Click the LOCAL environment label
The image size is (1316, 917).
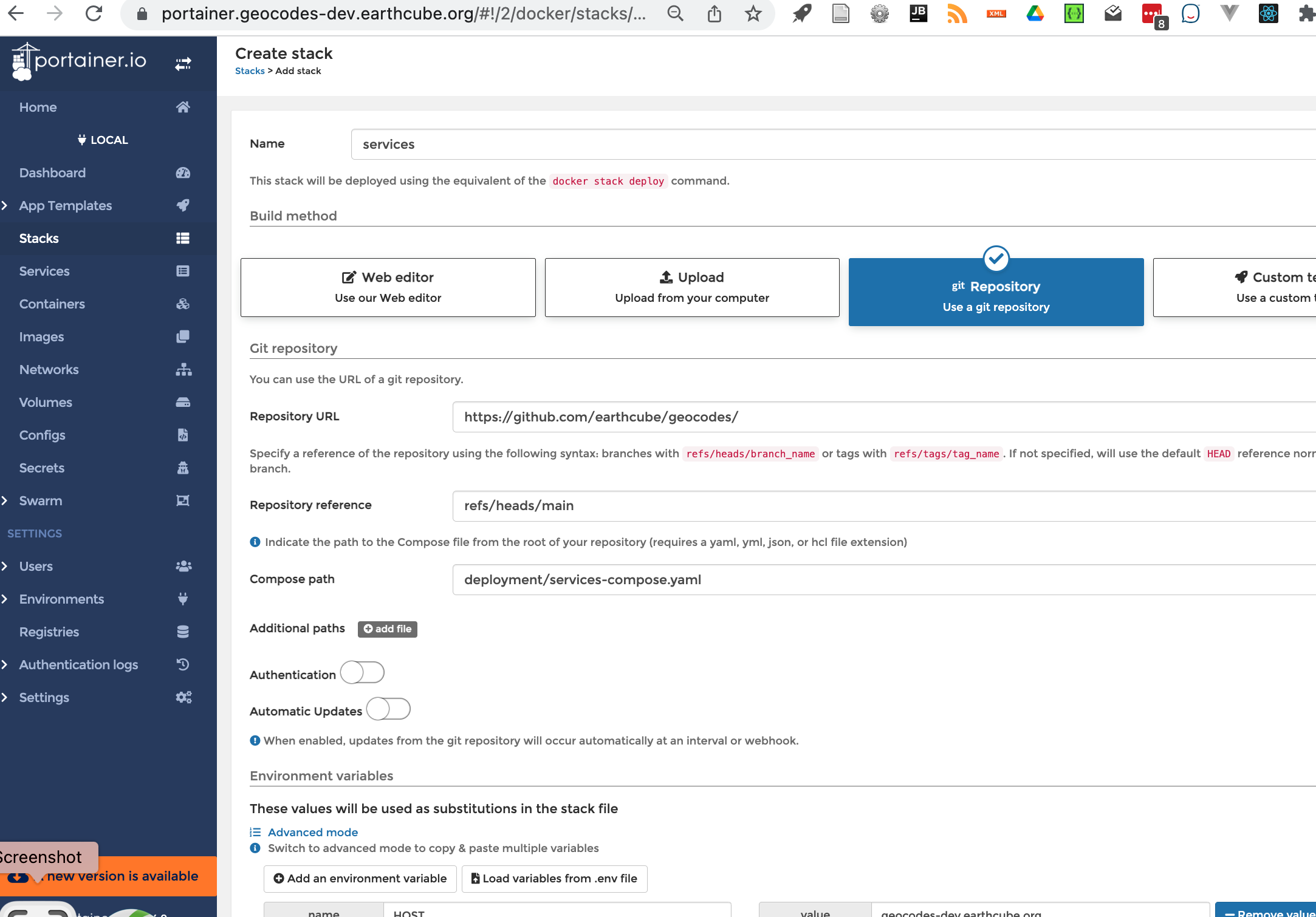point(103,140)
